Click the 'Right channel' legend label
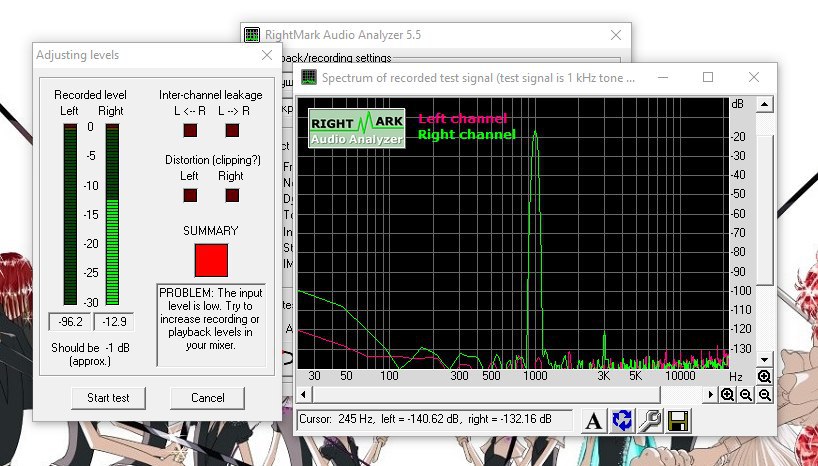Screen dimensions: 818x466 (x=467, y=135)
